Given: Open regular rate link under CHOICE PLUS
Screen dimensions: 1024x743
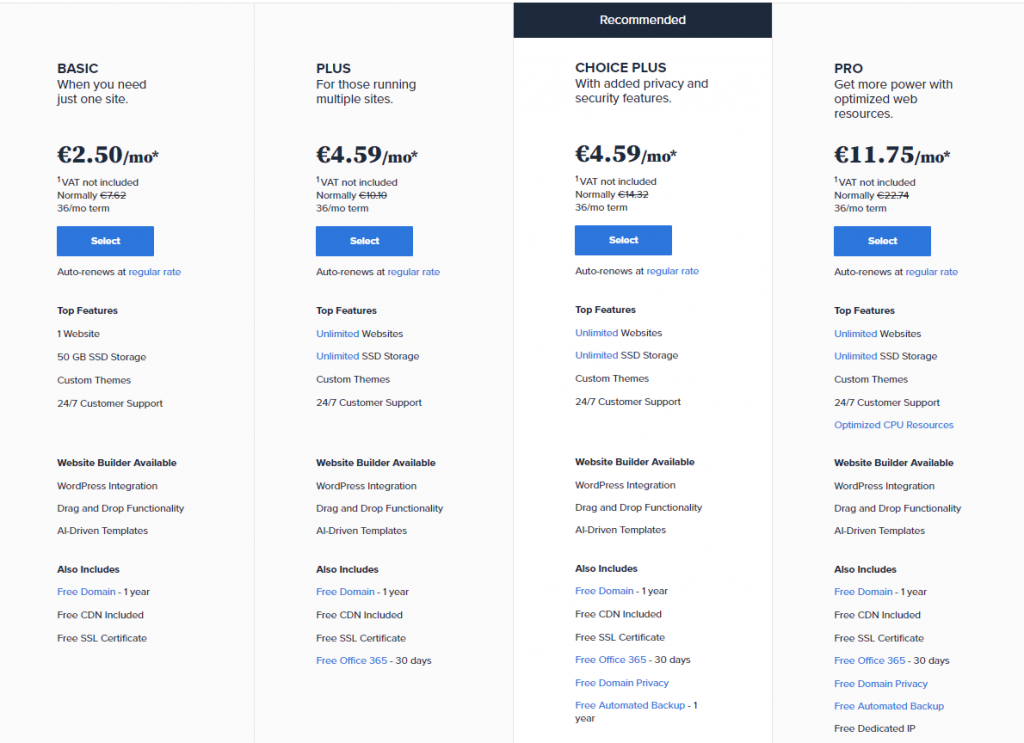Looking at the screenshot, I should (x=673, y=271).
